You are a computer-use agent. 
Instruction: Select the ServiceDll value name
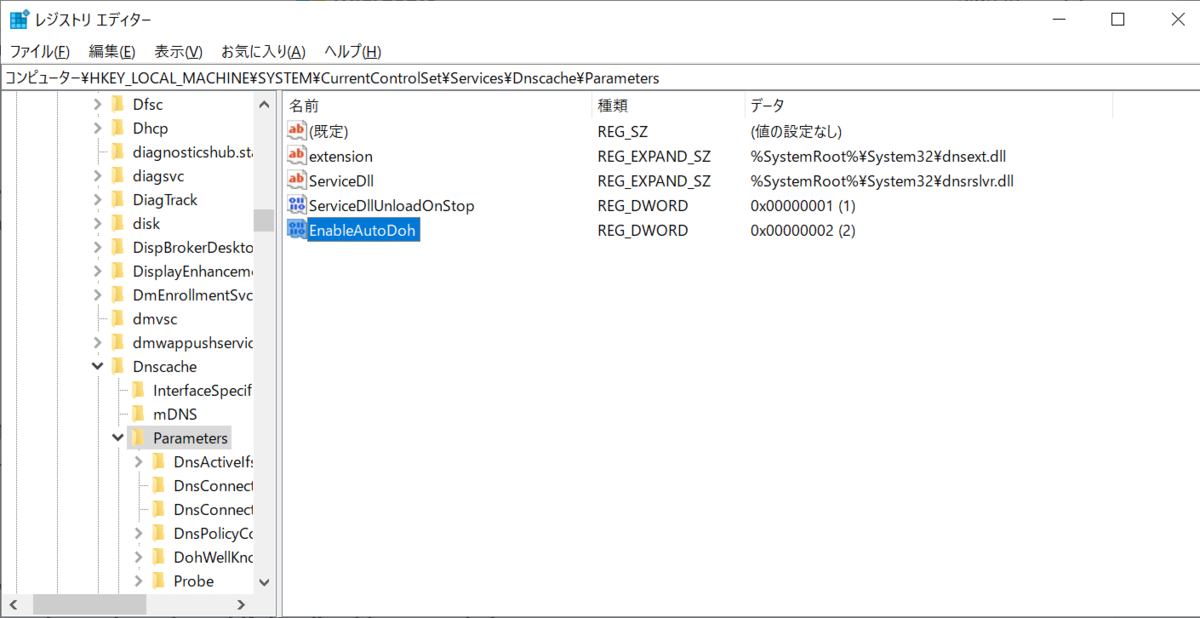pyautogui.click(x=341, y=181)
